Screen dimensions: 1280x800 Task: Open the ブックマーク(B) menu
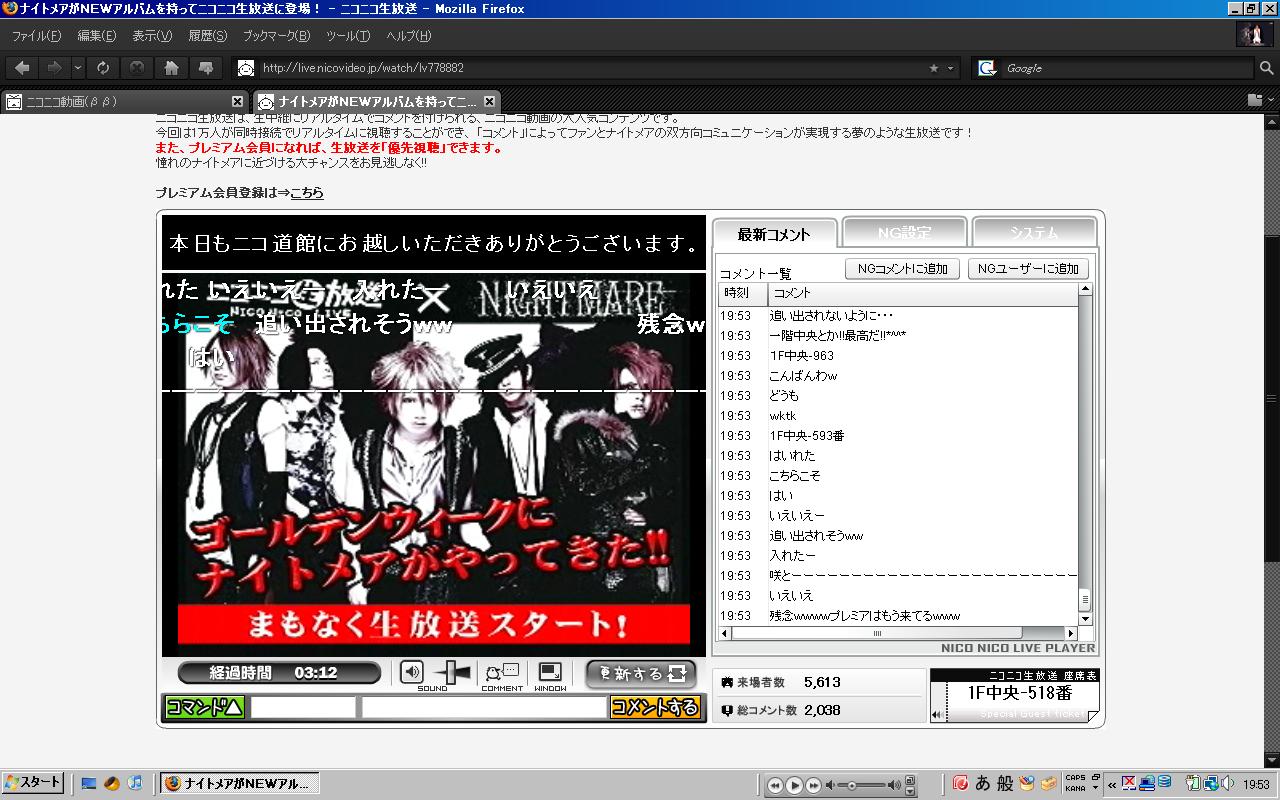click(x=277, y=36)
